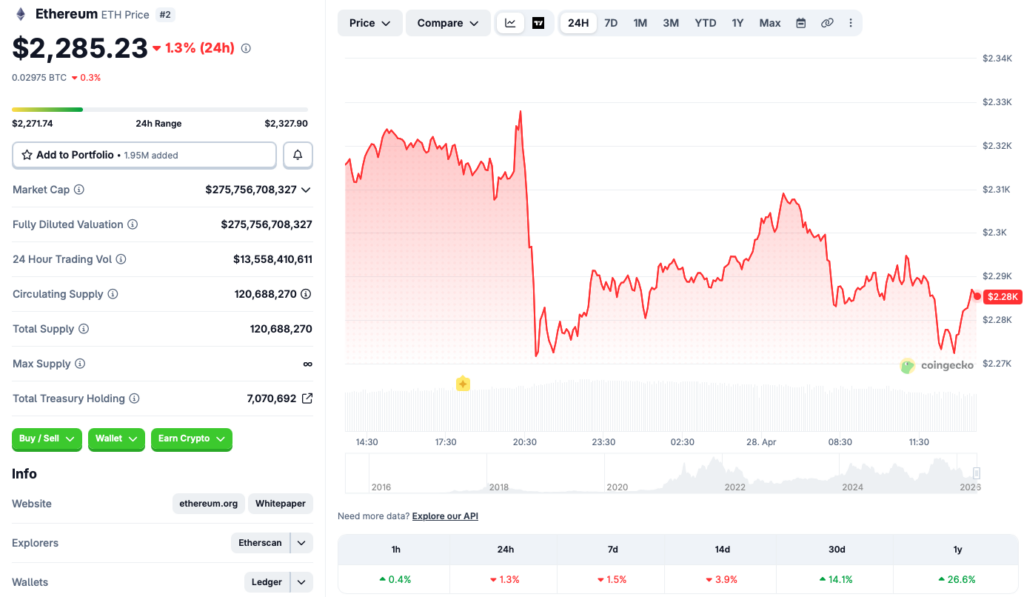Select the YTD timeframe tab

pyautogui.click(x=704, y=22)
